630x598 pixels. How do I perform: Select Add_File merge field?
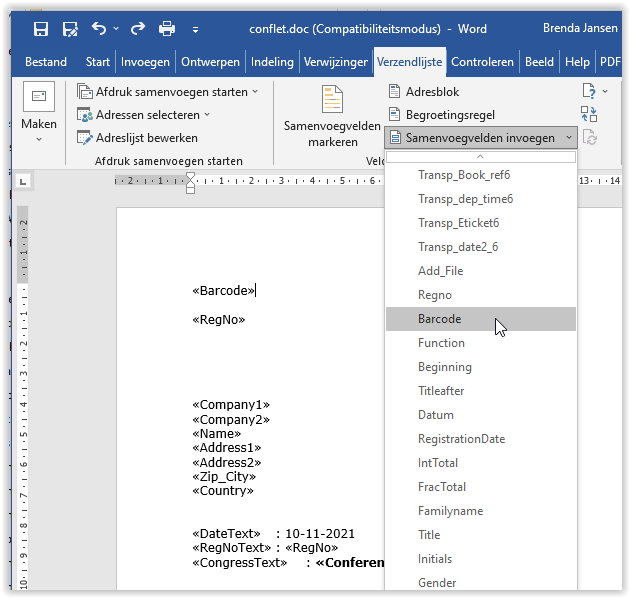pos(481,271)
